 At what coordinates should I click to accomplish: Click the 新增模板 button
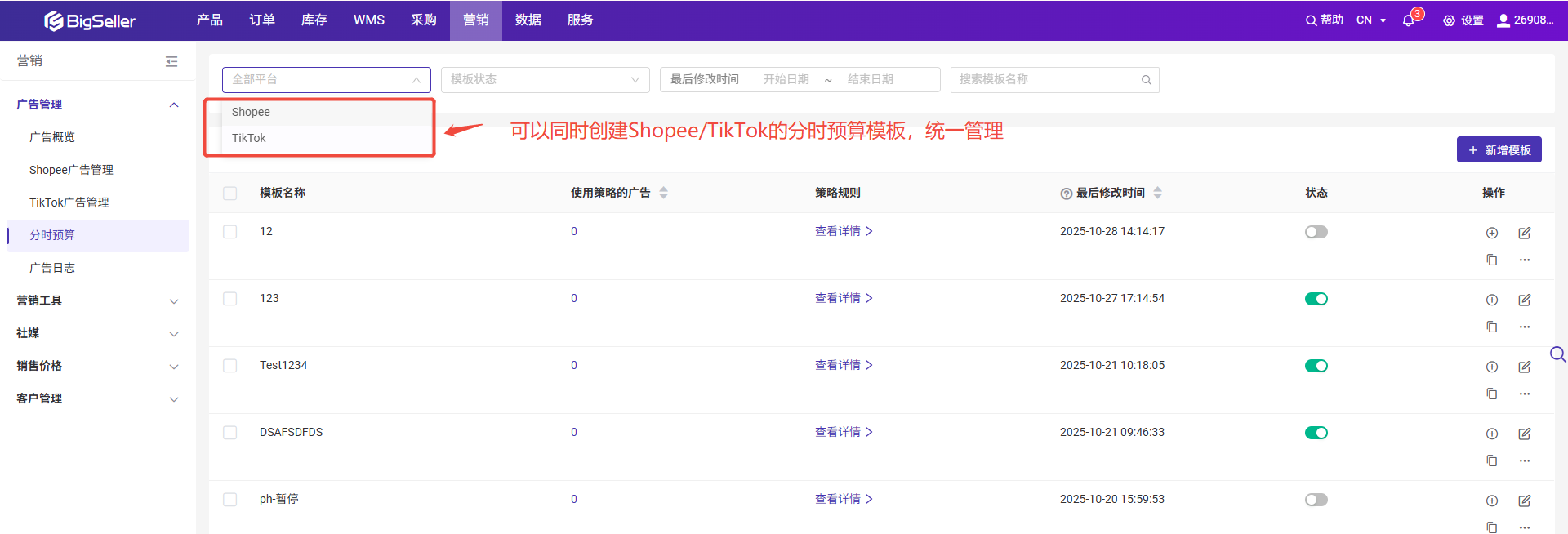pyautogui.click(x=1499, y=150)
